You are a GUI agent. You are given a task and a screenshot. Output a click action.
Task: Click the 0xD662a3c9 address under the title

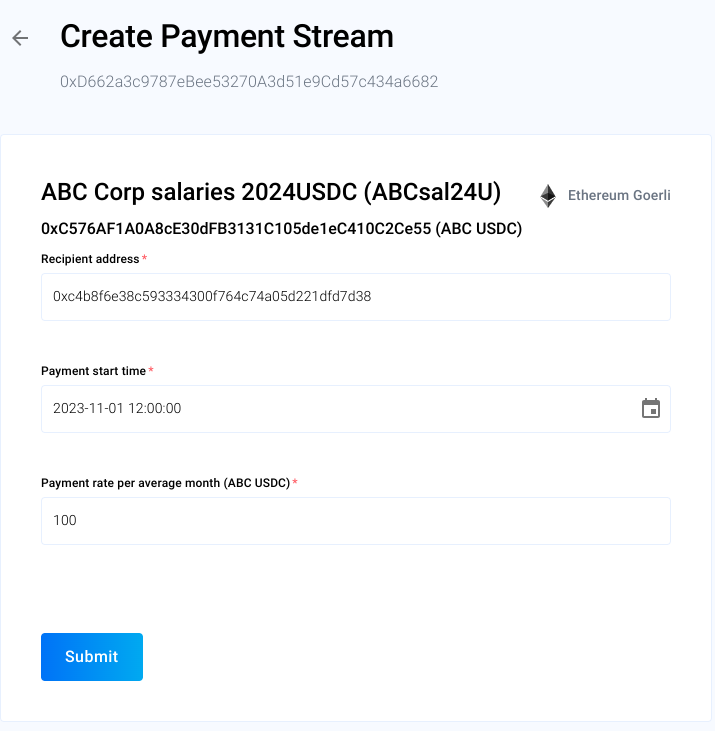249,81
